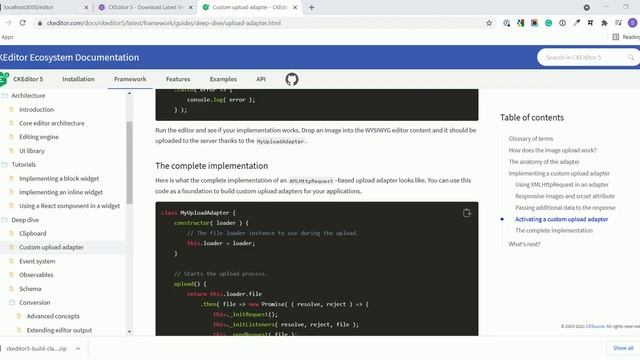Image resolution: width=640 pixels, height=360 pixels.
Task: Click the CKEditor 5 logo icon
Action: [4, 79]
